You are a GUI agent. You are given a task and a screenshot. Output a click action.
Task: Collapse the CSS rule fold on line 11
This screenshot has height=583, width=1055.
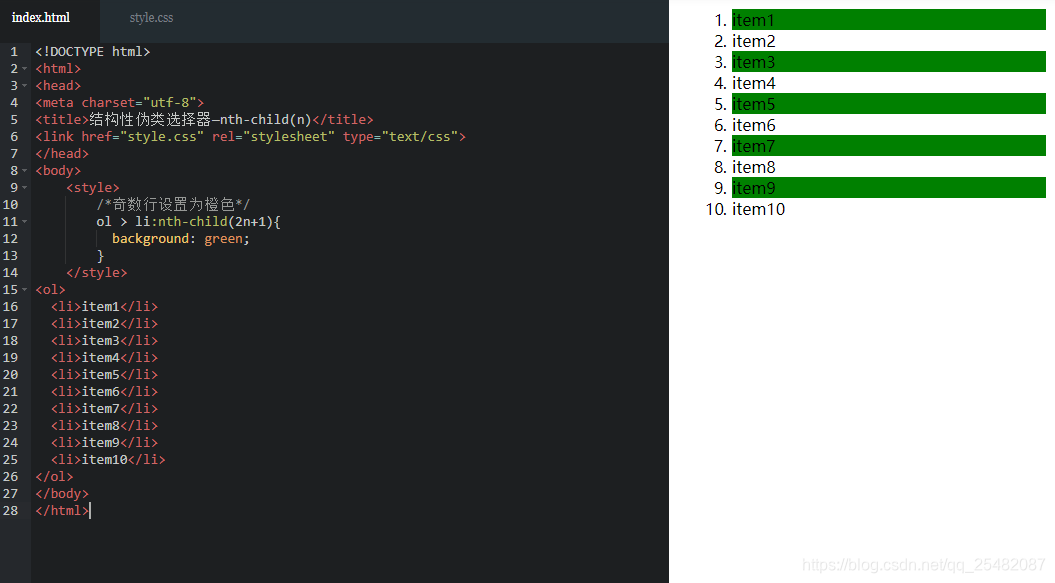pos(25,221)
